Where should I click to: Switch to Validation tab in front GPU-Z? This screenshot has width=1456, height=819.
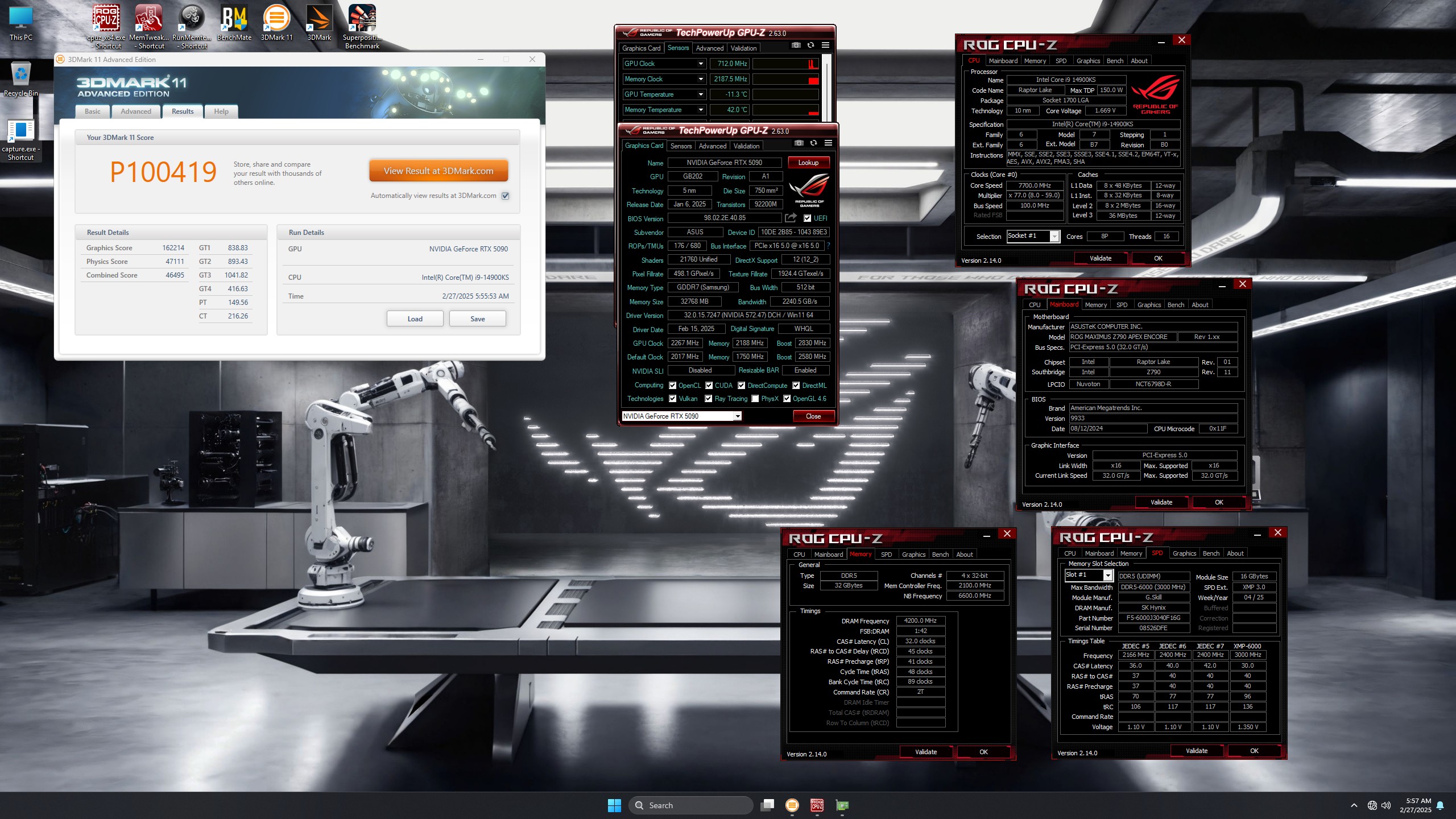click(746, 146)
